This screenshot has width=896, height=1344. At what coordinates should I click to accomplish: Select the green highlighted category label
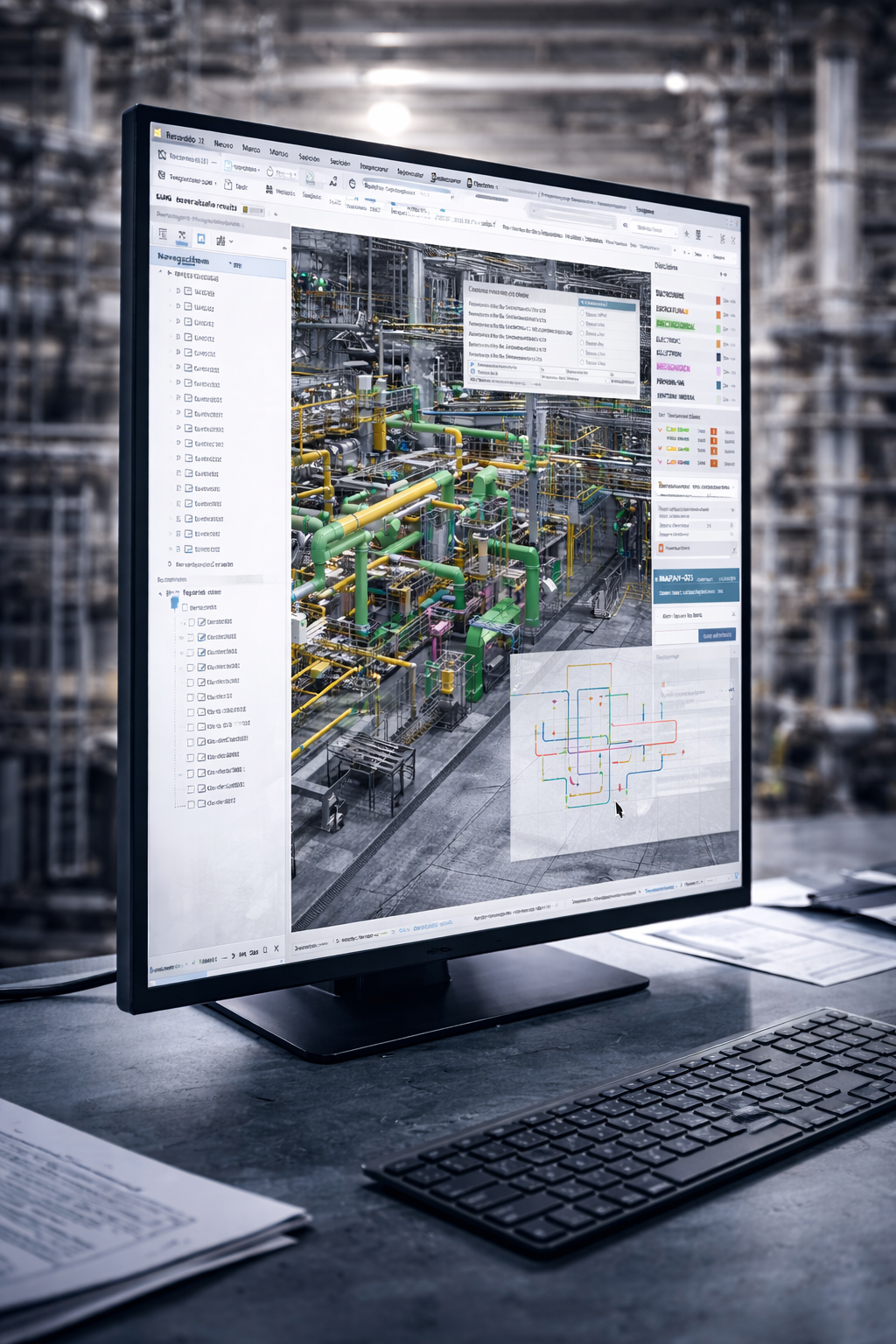click(x=675, y=325)
